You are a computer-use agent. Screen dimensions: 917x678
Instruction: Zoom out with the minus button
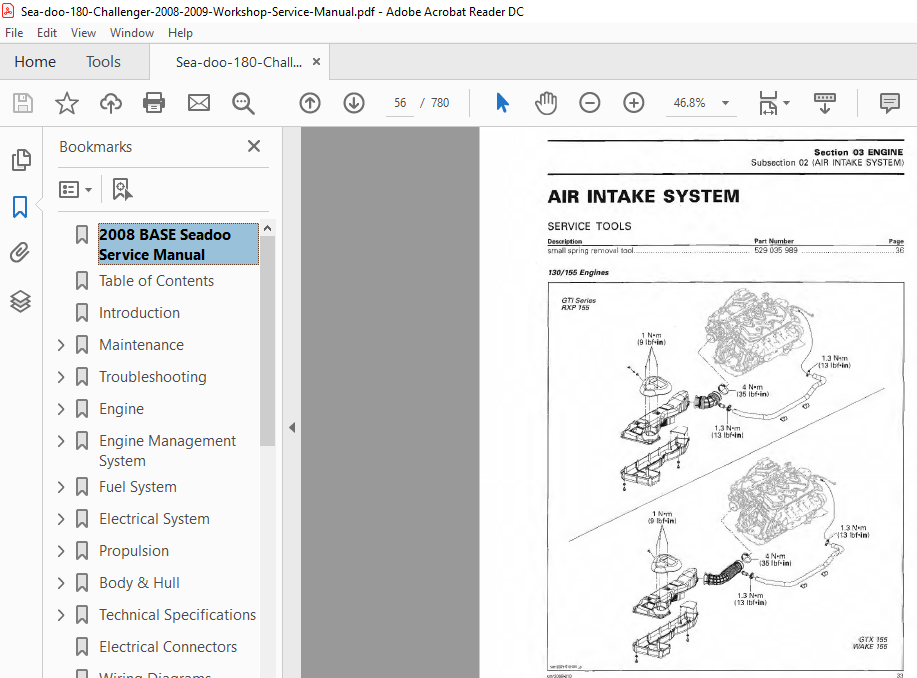pos(590,103)
